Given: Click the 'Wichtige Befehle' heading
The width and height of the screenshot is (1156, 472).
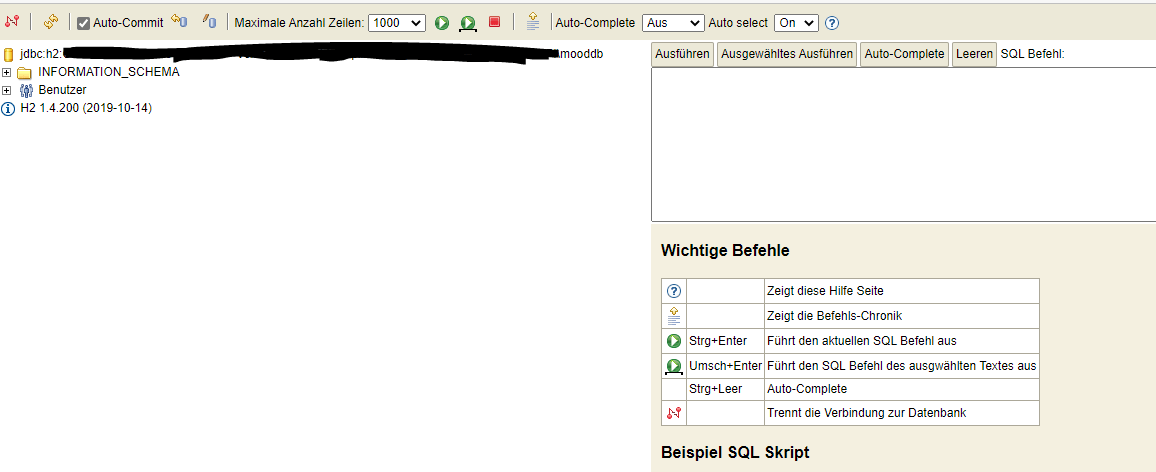Looking at the screenshot, I should pos(725,251).
